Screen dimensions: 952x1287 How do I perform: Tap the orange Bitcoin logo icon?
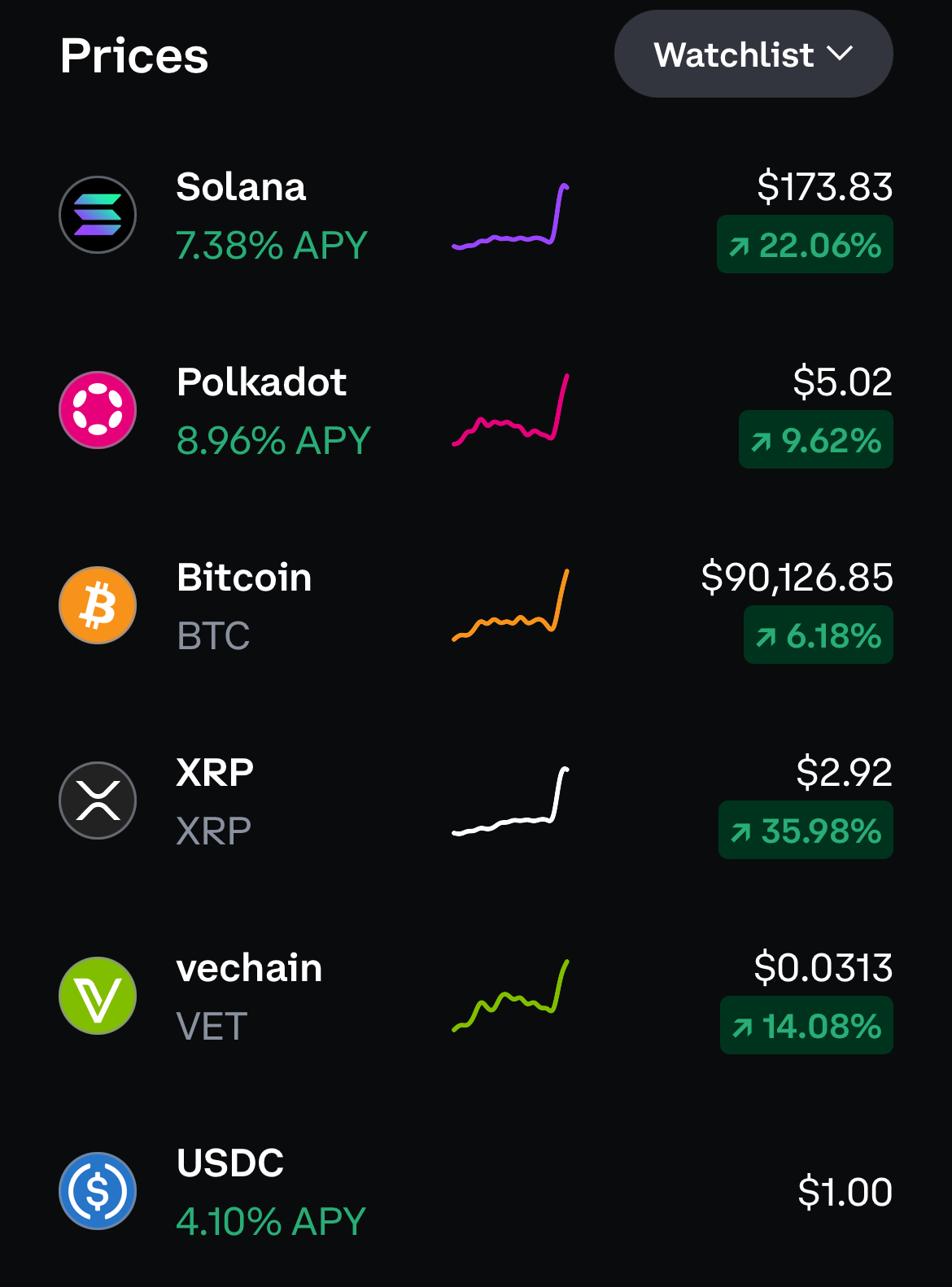[98, 605]
